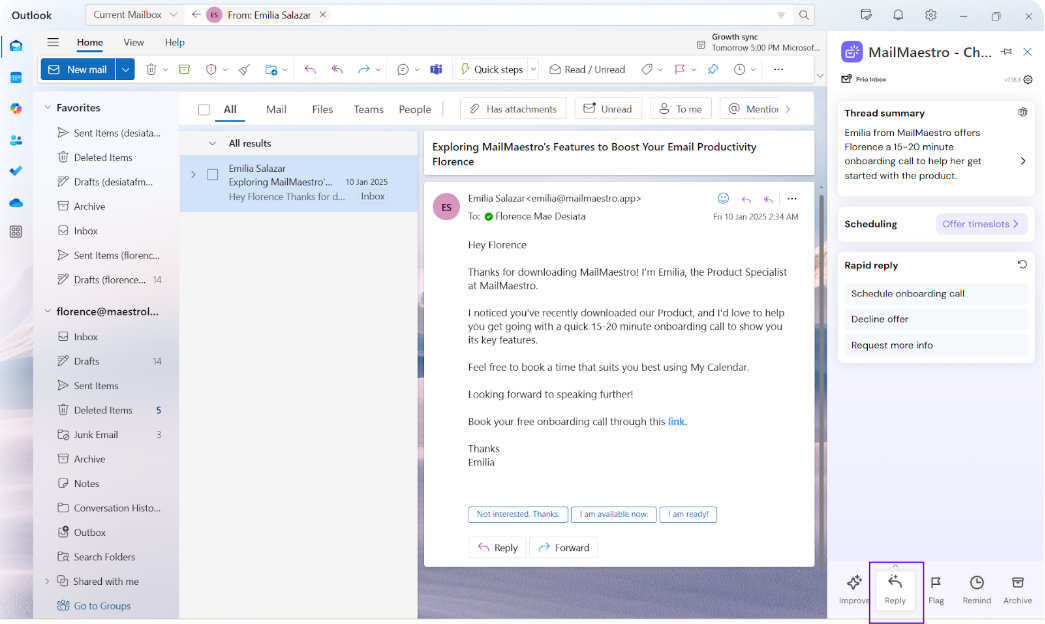The width and height of the screenshot is (1045, 624).
Task: Click the search magnifier icon
Action: (x=804, y=15)
